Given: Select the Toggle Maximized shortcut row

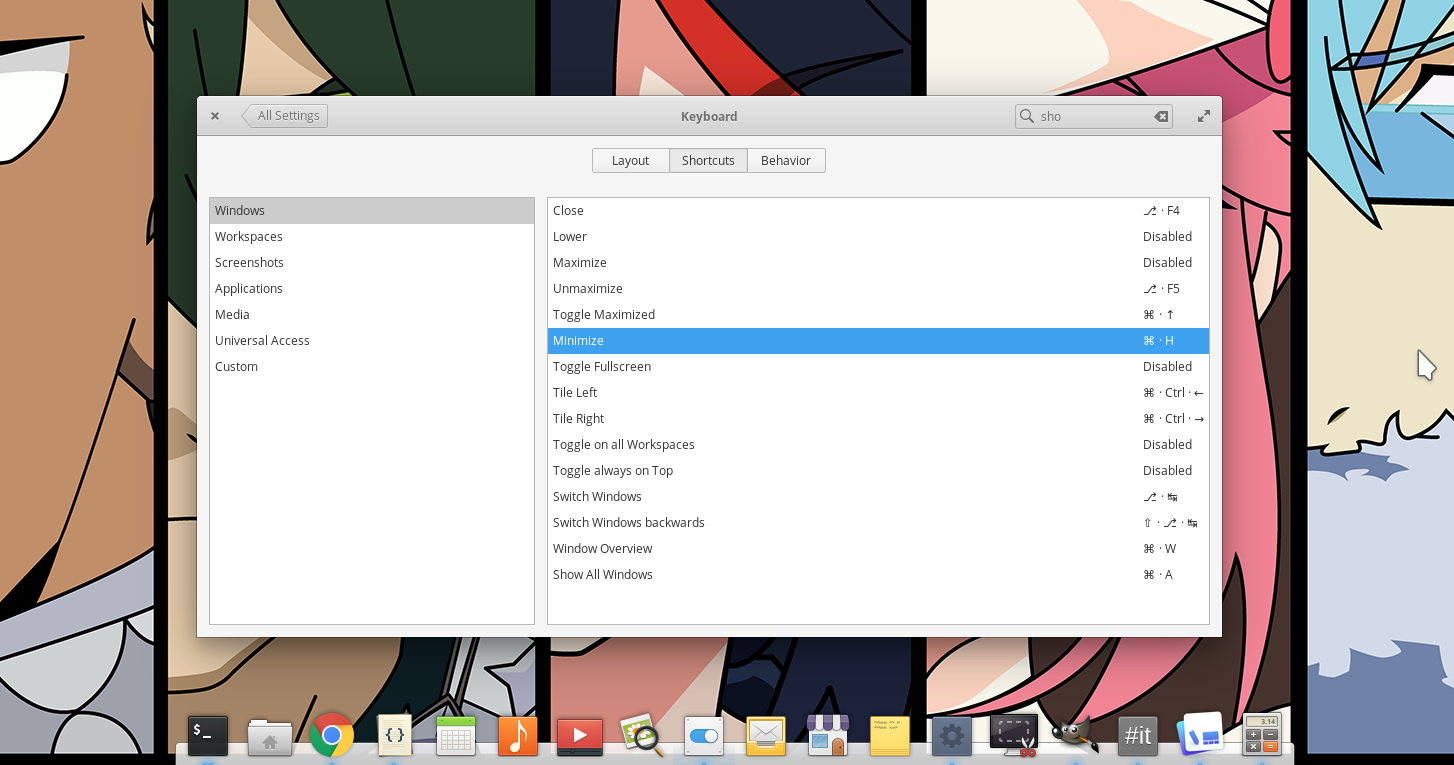Looking at the screenshot, I should pyautogui.click(x=878, y=314).
